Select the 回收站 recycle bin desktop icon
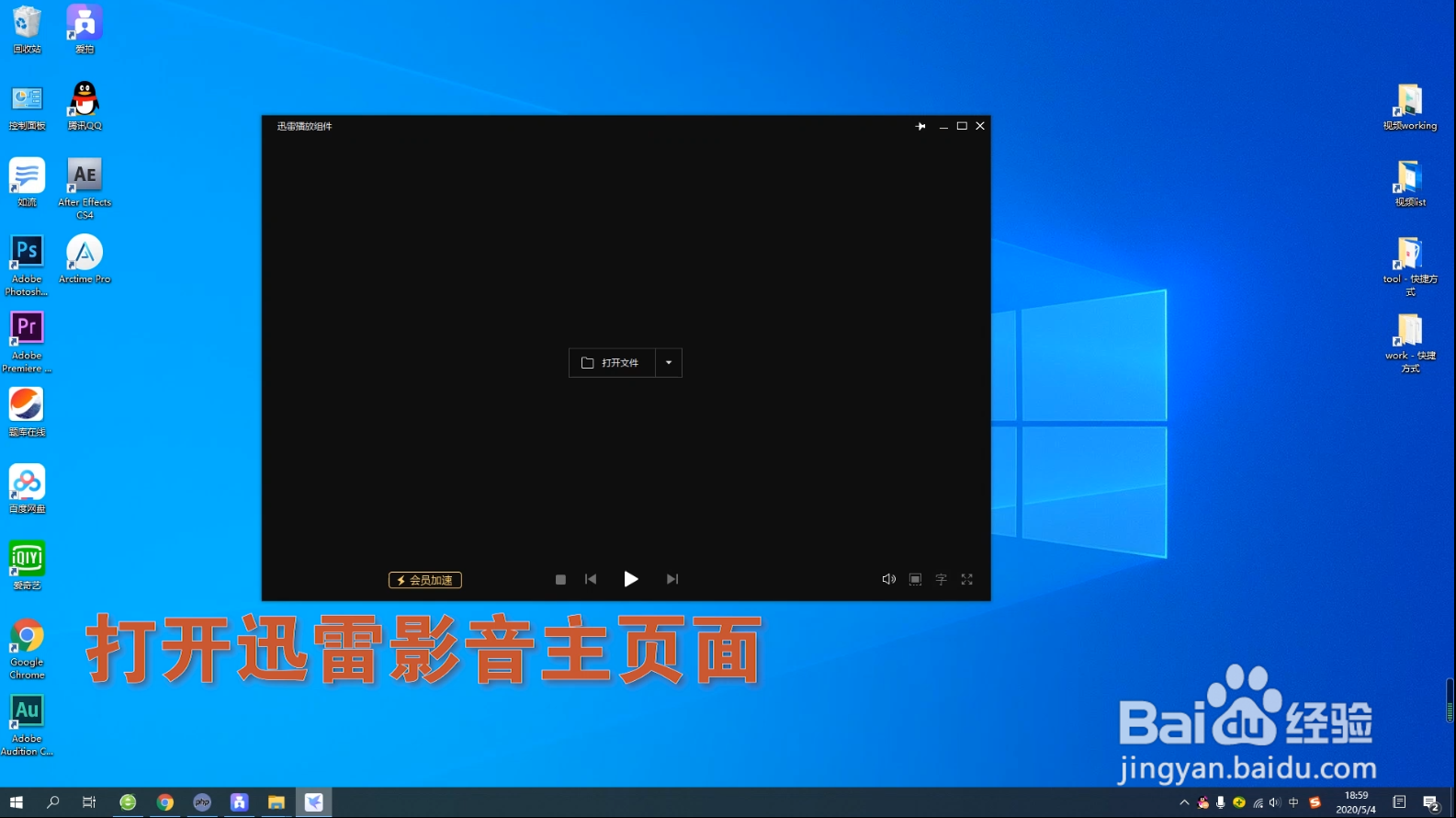 [x=27, y=29]
